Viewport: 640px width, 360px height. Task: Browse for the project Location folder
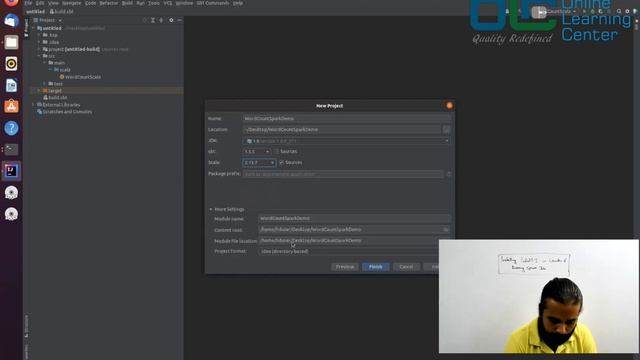tap(447, 129)
